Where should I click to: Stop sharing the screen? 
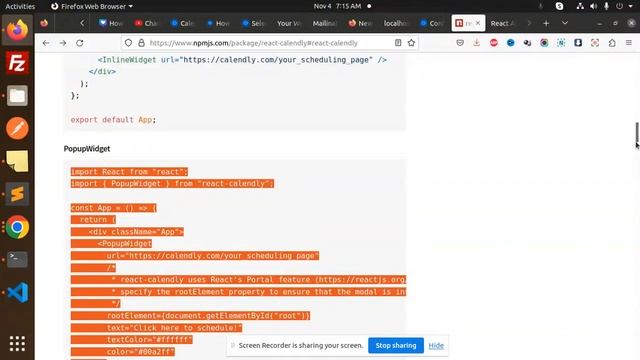pyautogui.click(x=396, y=345)
